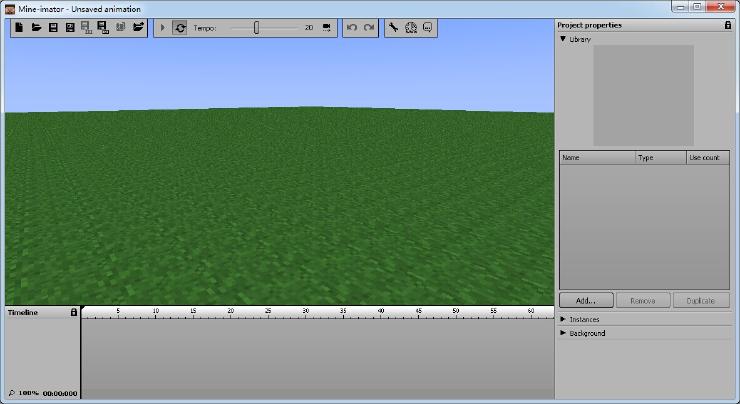Click the Save As disk icon

pyautogui.click(x=70, y=27)
